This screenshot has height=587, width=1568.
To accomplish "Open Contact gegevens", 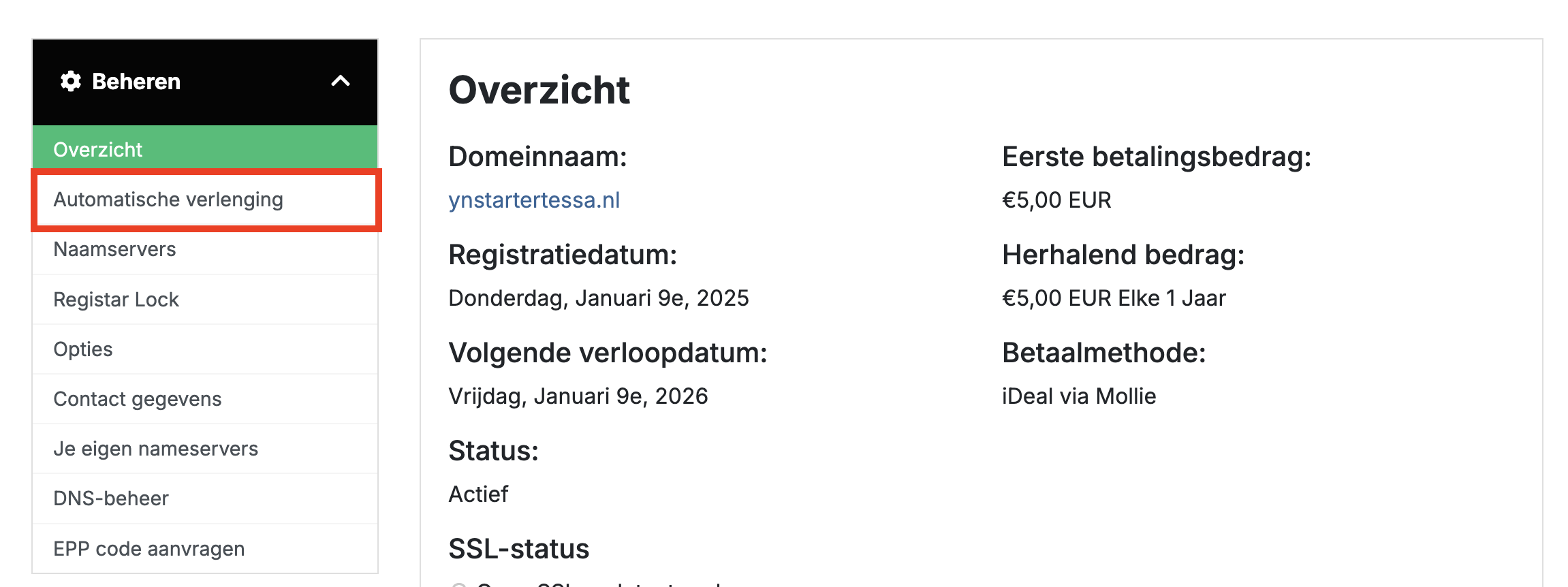I will click(138, 399).
